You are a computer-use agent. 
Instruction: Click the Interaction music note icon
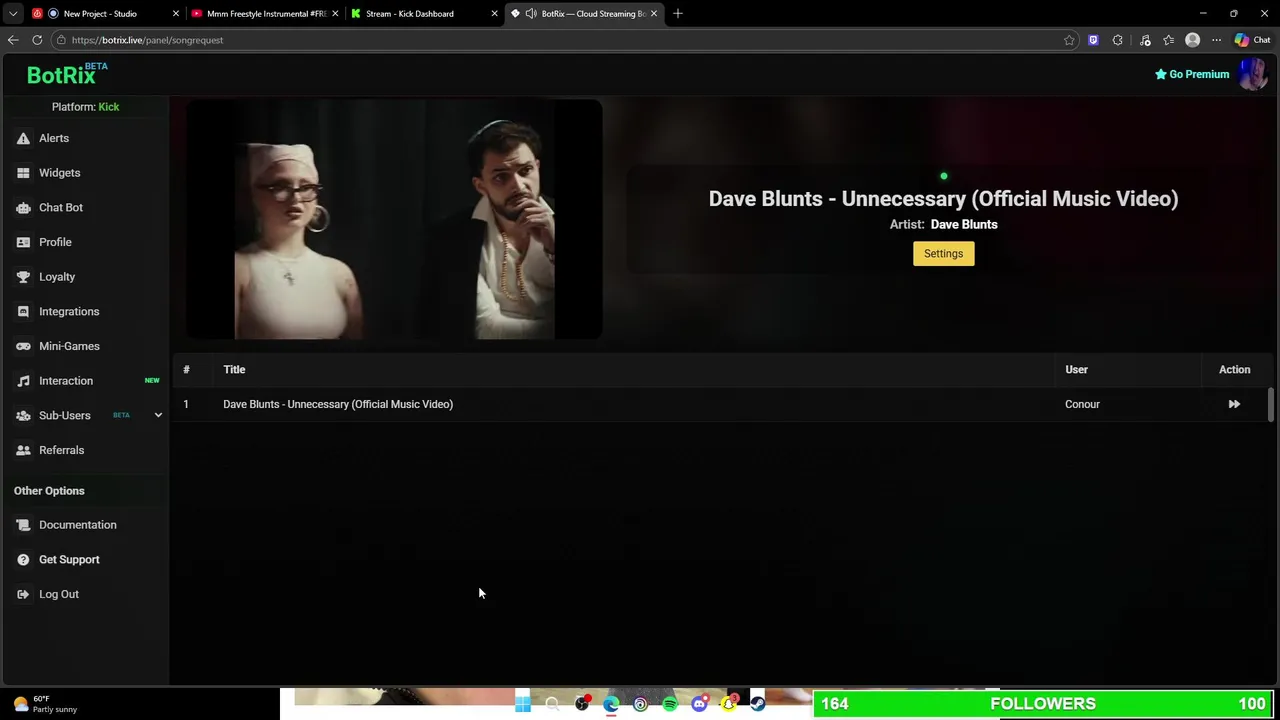click(23, 381)
